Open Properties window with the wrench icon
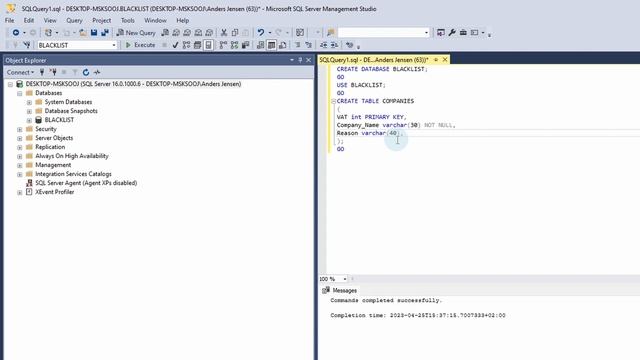This screenshot has height=360, width=640. [x=452, y=33]
